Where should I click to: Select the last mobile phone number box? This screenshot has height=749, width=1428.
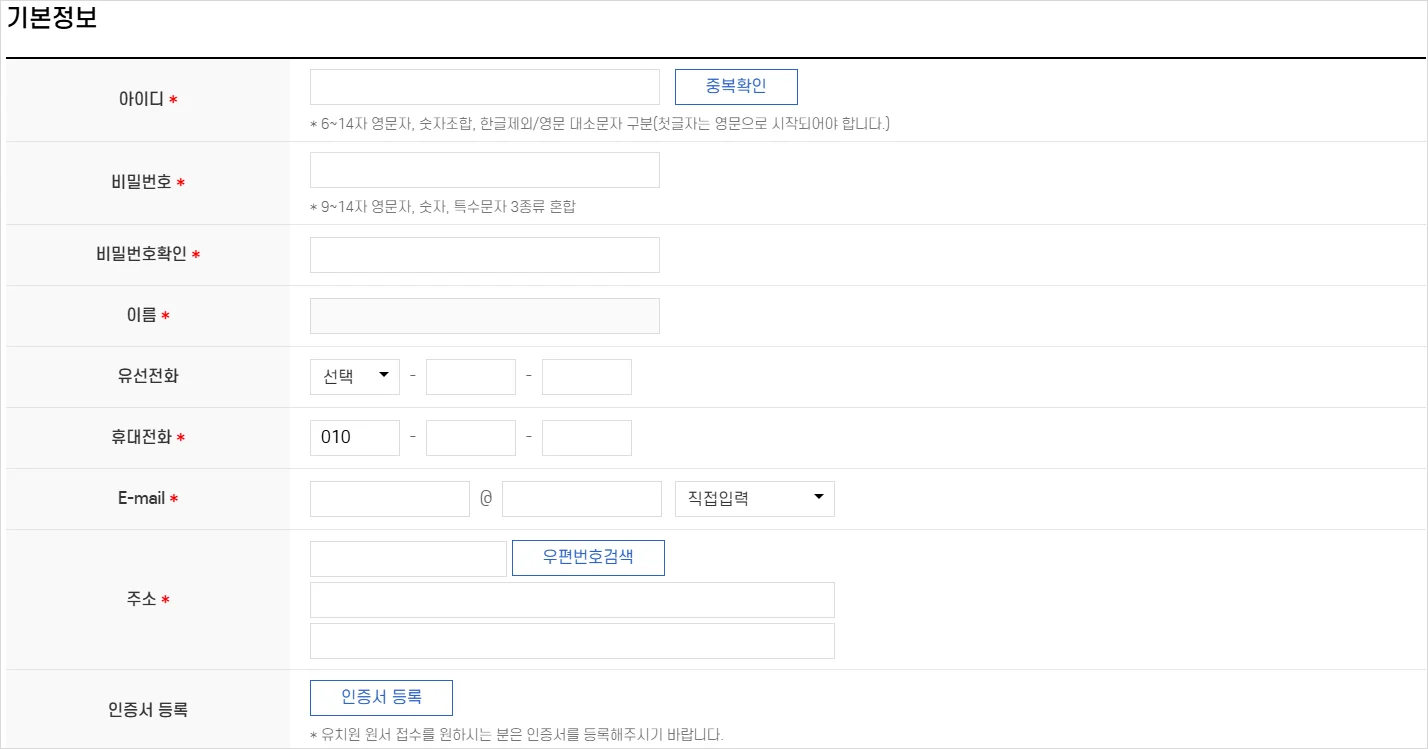(586, 437)
